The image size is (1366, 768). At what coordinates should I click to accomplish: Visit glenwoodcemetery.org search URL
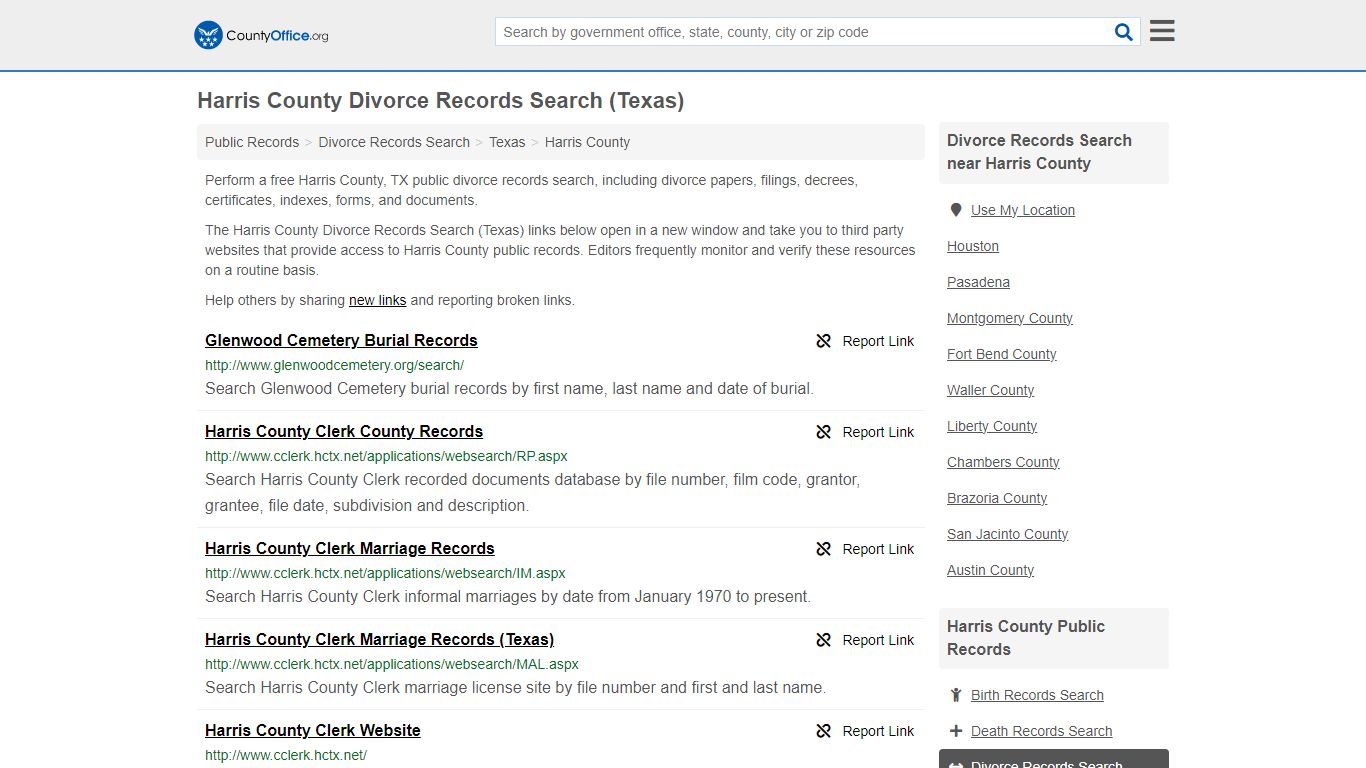[x=334, y=365]
